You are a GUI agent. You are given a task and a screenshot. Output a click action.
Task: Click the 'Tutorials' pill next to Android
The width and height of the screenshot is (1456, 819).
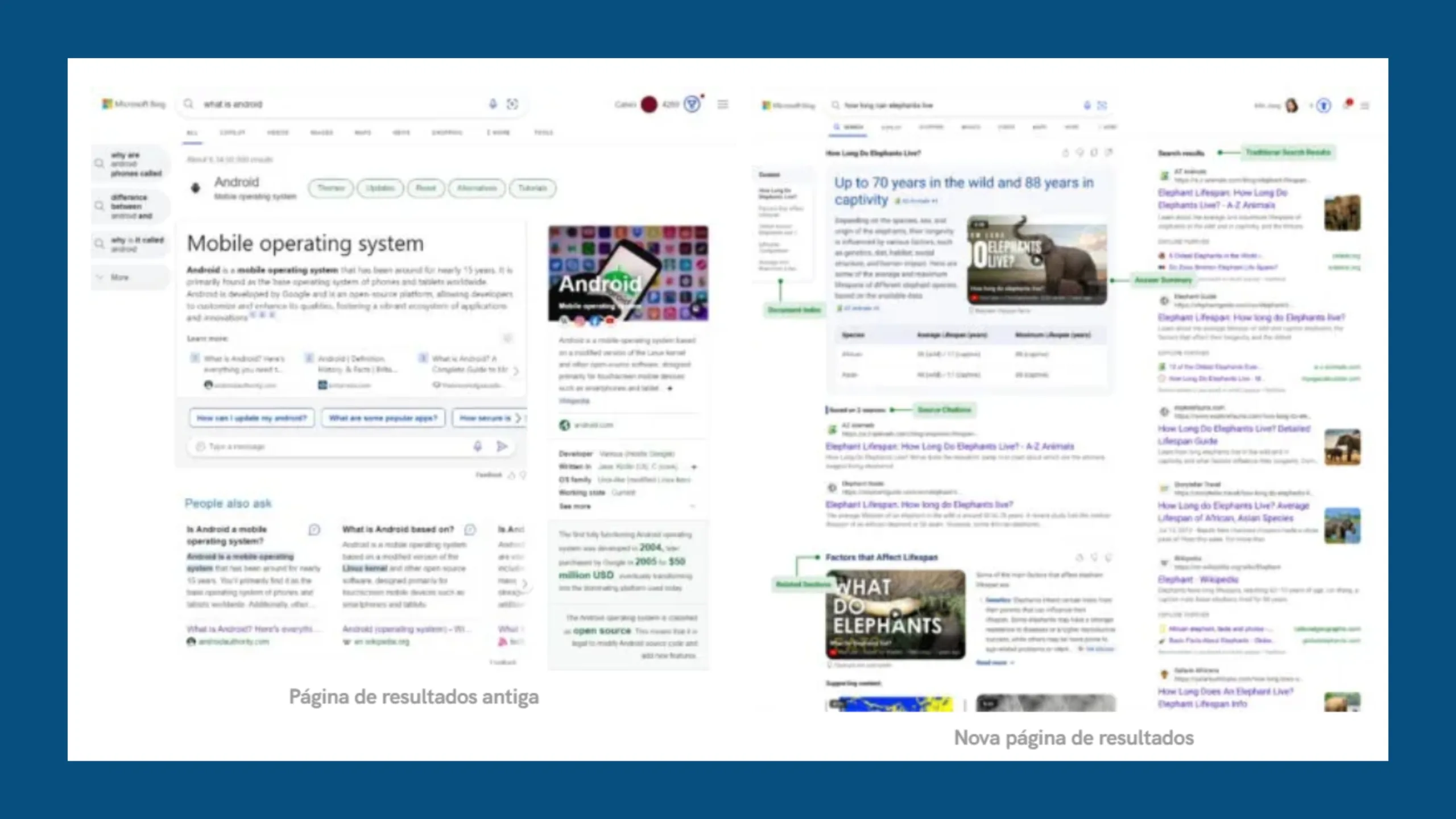point(532,188)
